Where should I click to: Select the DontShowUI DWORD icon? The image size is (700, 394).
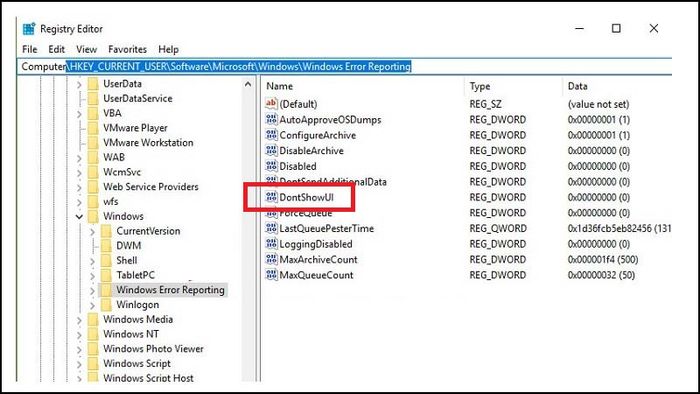pyautogui.click(x=271, y=197)
